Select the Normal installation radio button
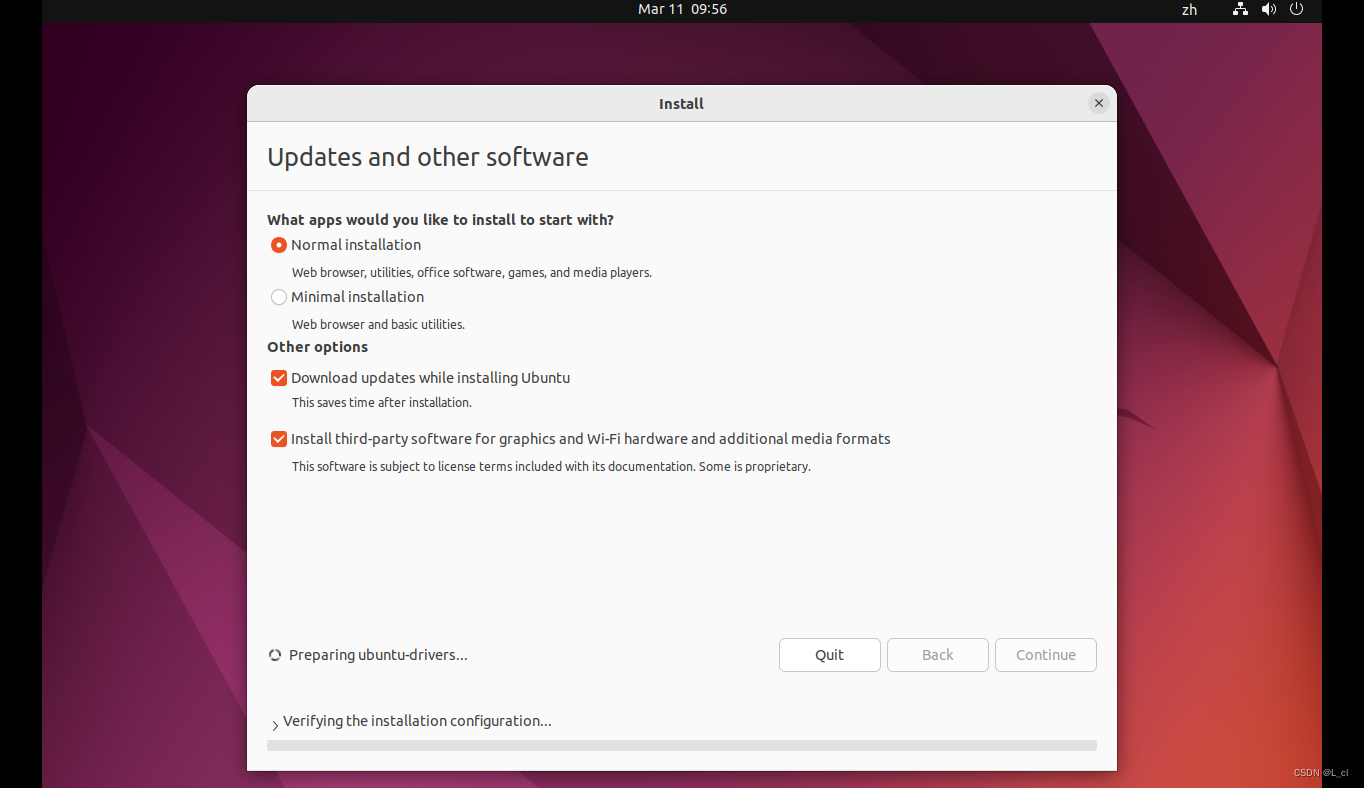Screen dimensions: 1364x788 tap(279, 245)
